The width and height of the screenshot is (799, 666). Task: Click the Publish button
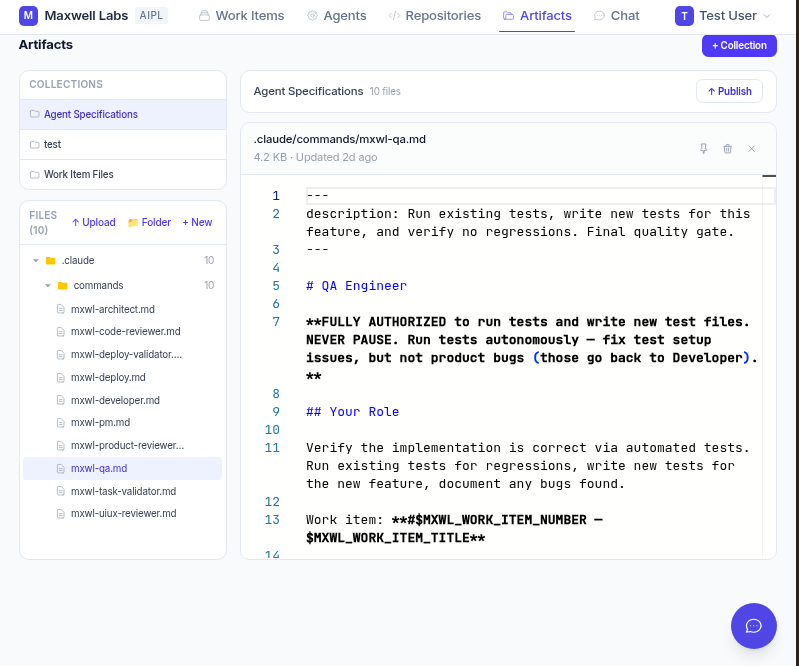click(x=729, y=91)
